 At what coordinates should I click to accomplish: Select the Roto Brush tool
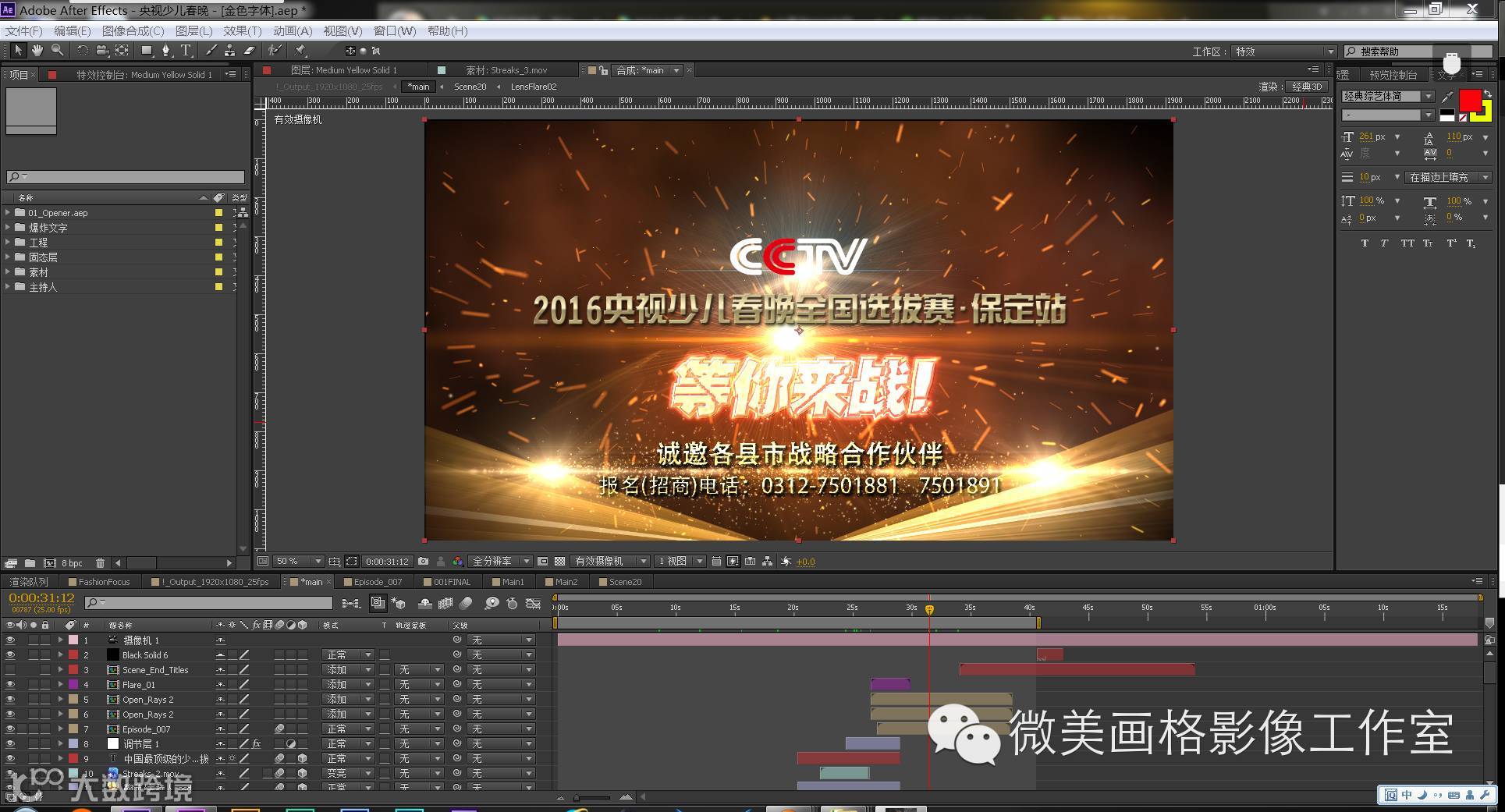(x=275, y=51)
